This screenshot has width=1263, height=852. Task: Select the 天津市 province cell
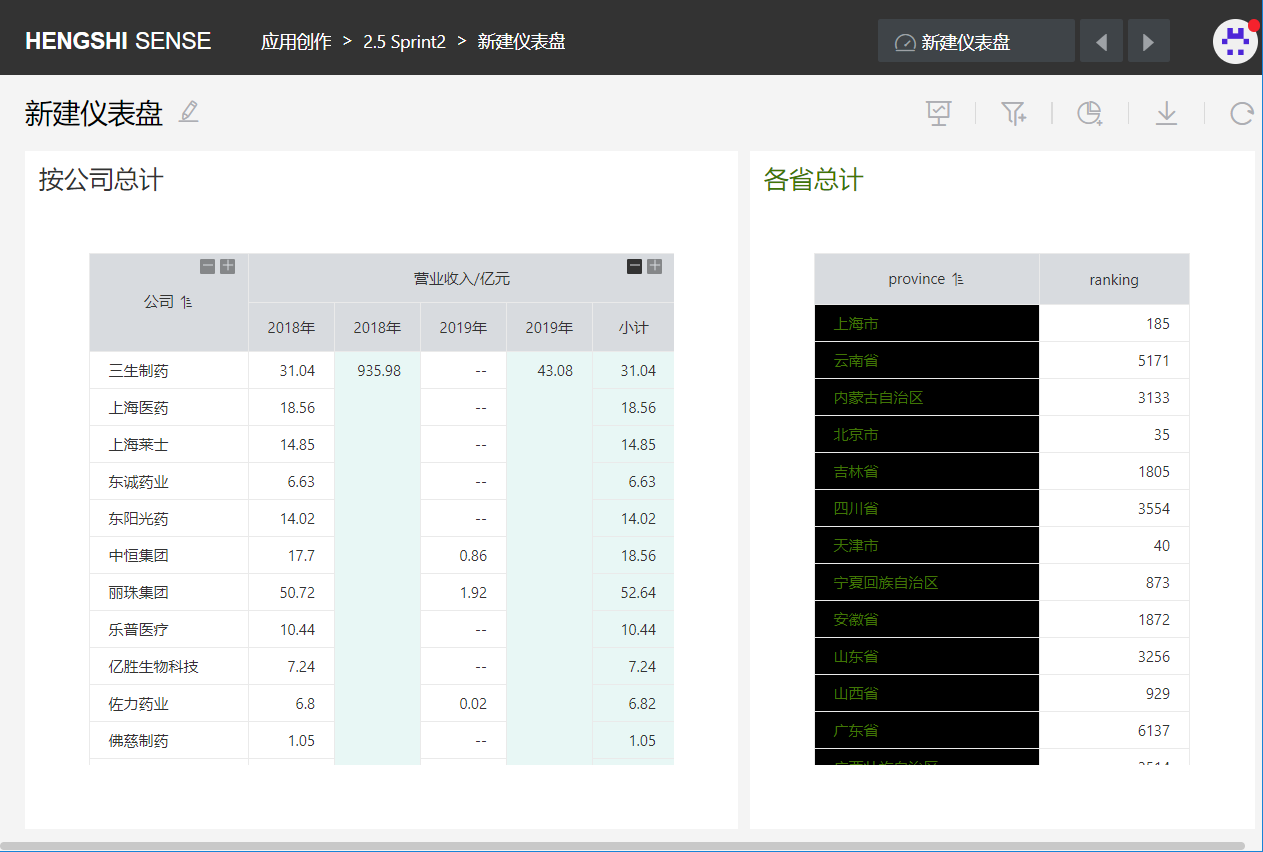[927, 545]
